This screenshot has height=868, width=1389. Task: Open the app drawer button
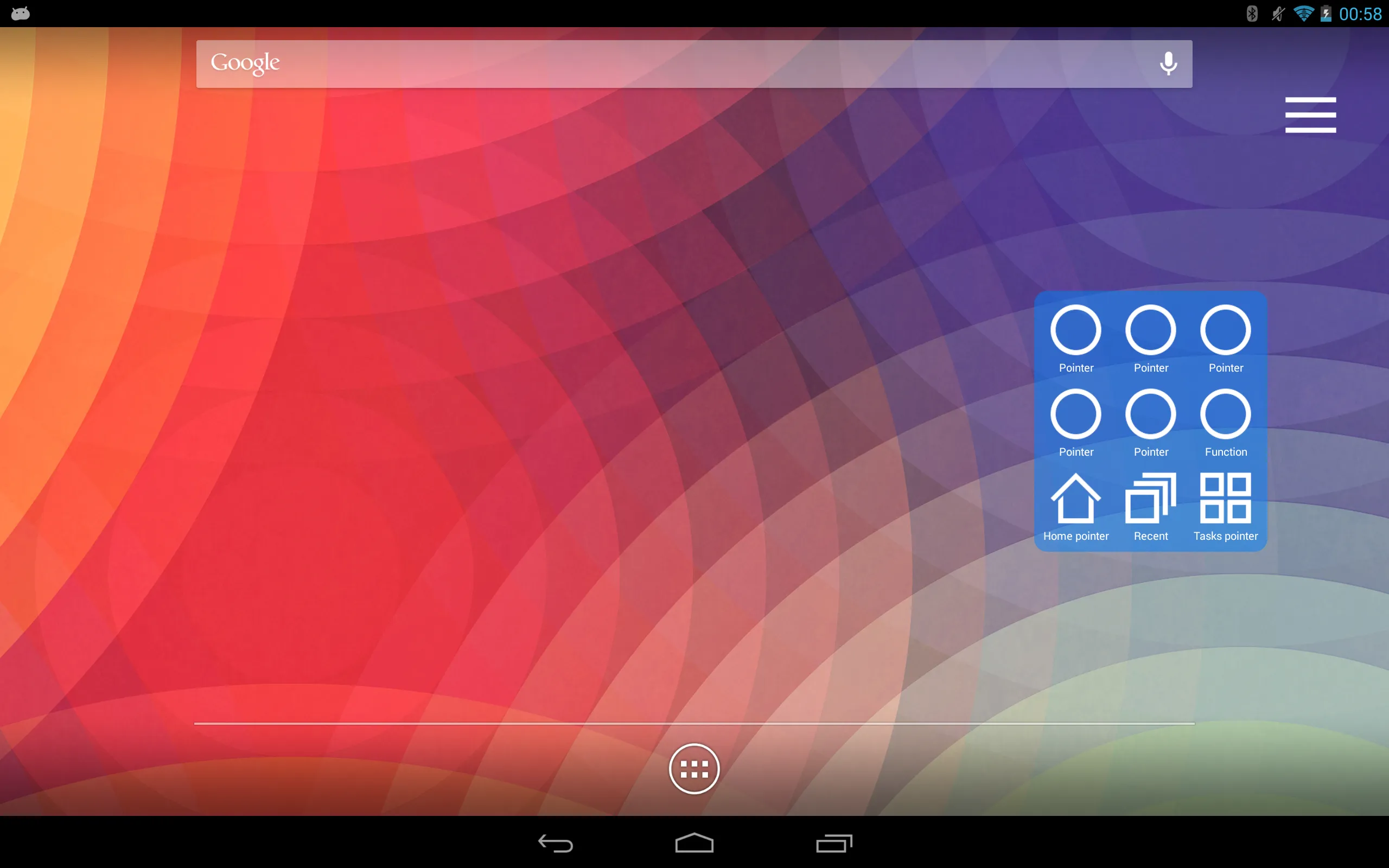coord(694,769)
